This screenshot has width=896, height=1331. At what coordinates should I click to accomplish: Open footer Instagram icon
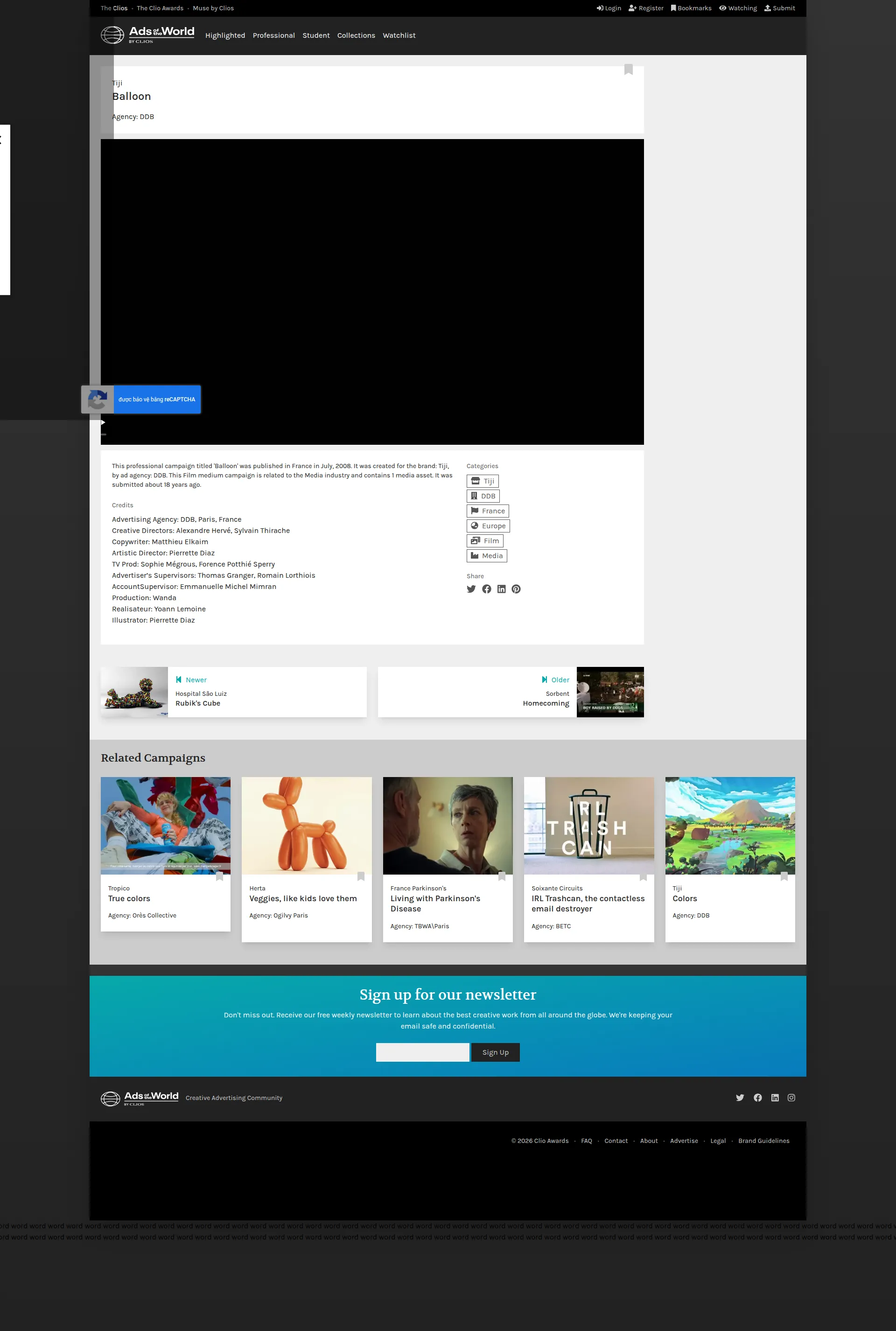tap(791, 1097)
